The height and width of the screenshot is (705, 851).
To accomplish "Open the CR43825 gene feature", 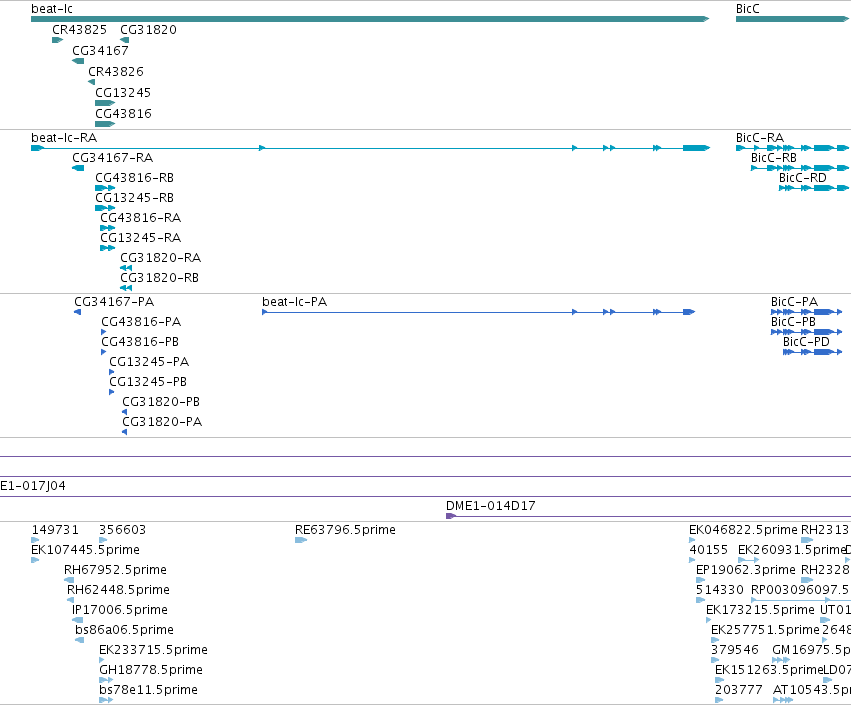I will point(58,40).
